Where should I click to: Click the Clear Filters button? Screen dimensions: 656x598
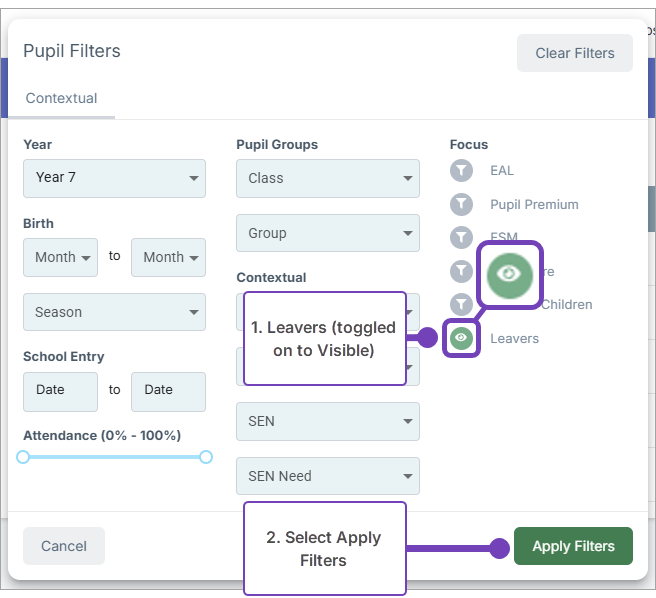point(574,53)
